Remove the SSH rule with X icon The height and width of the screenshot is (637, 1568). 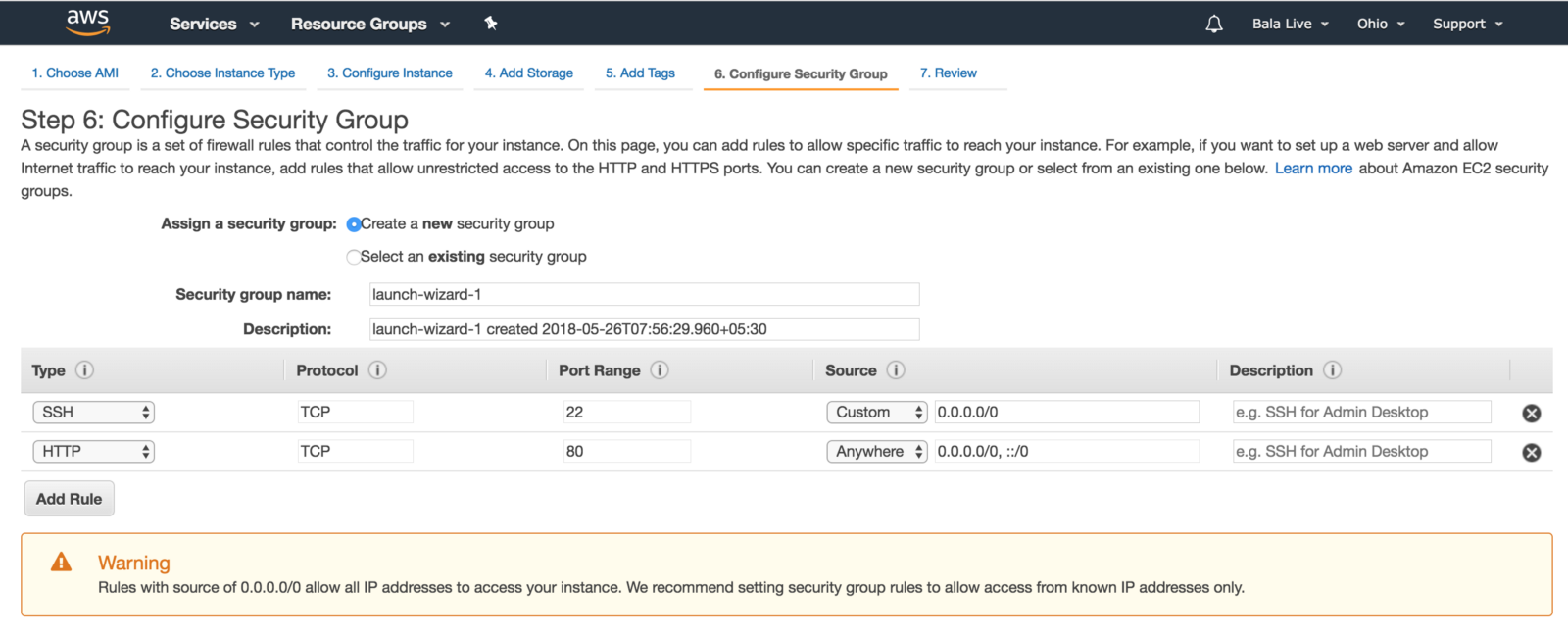click(1531, 414)
